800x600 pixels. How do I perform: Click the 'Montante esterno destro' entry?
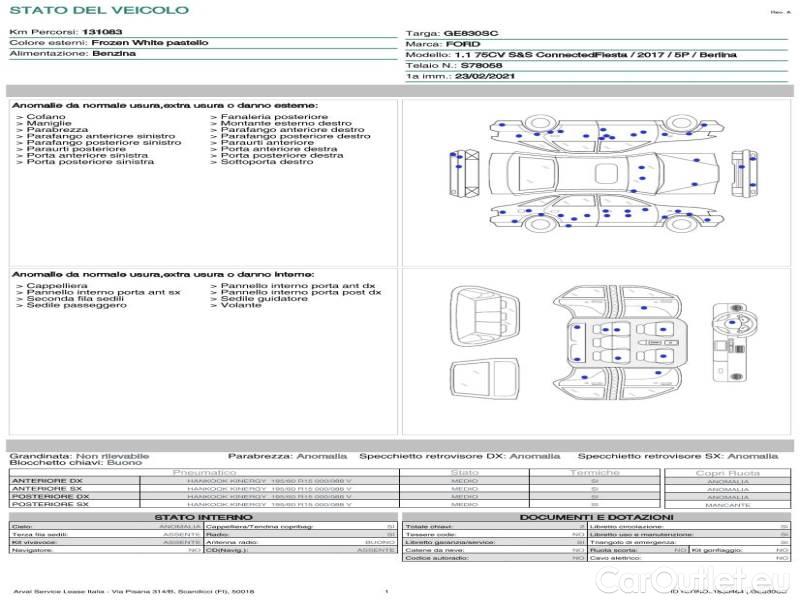coord(286,123)
